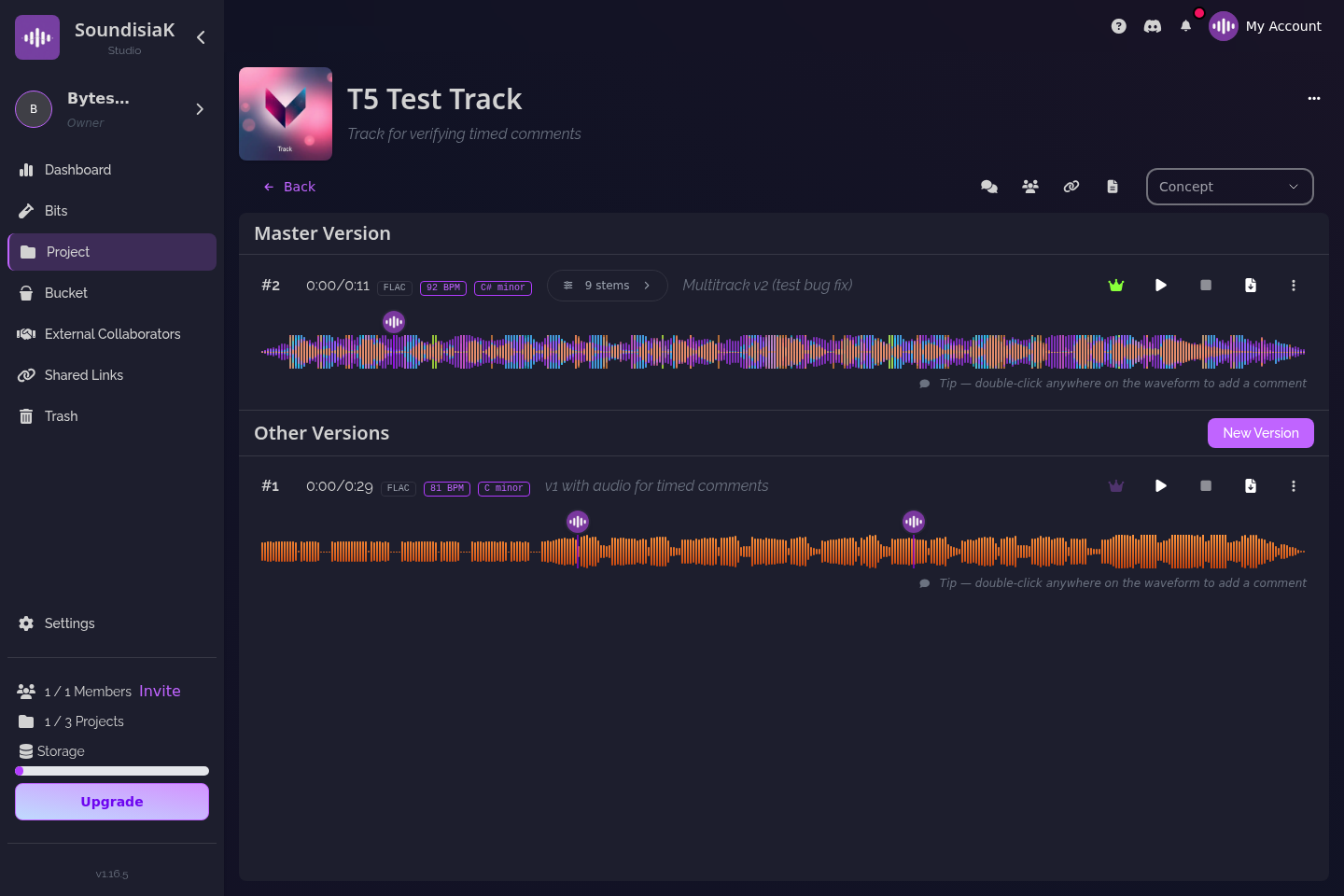Click the T5 Test Track cover thumbnail
The width and height of the screenshot is (1344, 896).
click(286, 114)
